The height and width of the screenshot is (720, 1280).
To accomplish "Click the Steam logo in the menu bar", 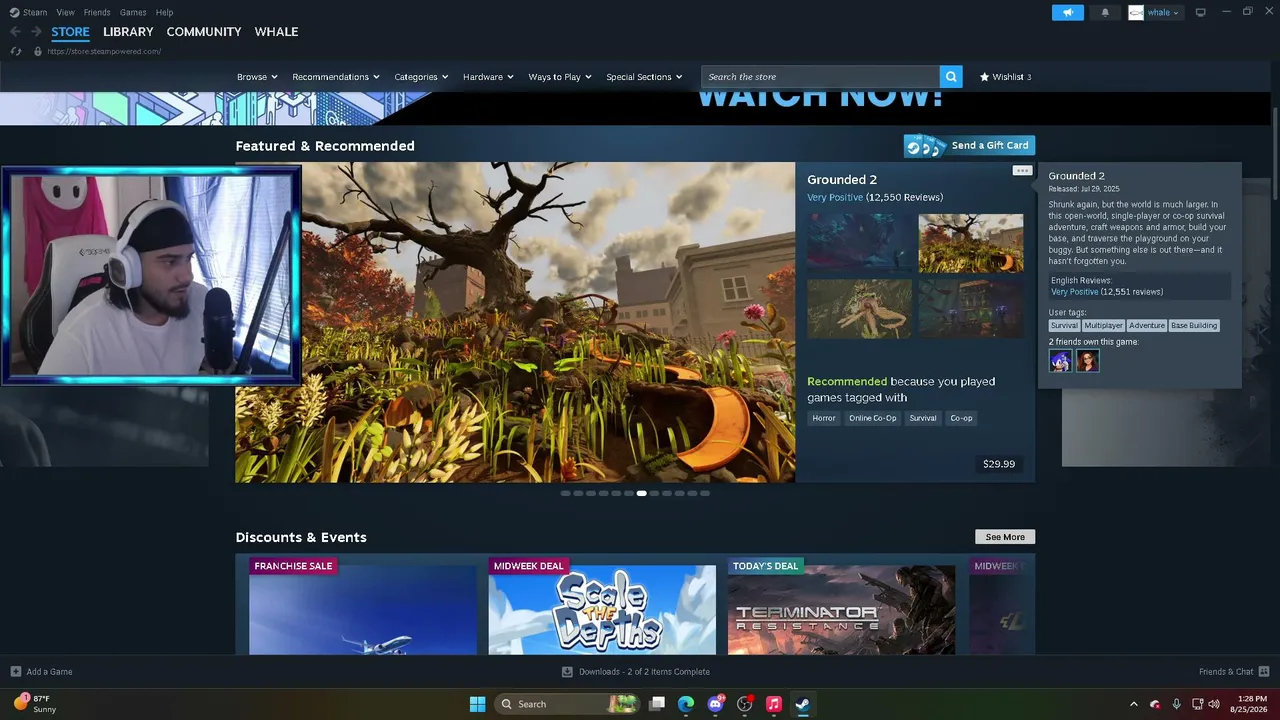I will (15, 12).
